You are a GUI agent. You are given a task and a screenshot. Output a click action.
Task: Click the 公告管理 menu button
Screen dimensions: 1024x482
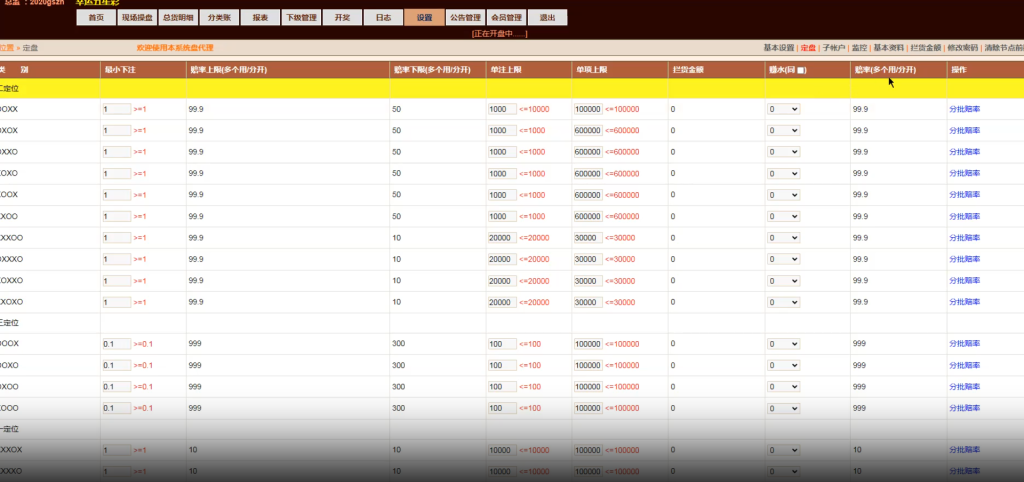[465, 18]
